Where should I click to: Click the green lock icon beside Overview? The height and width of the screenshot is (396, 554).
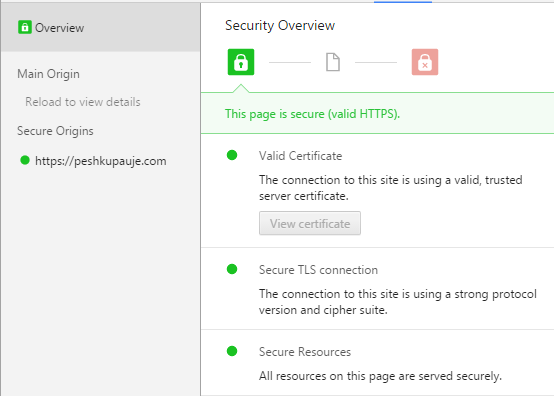pyautogui.click(x=25, y=27)
